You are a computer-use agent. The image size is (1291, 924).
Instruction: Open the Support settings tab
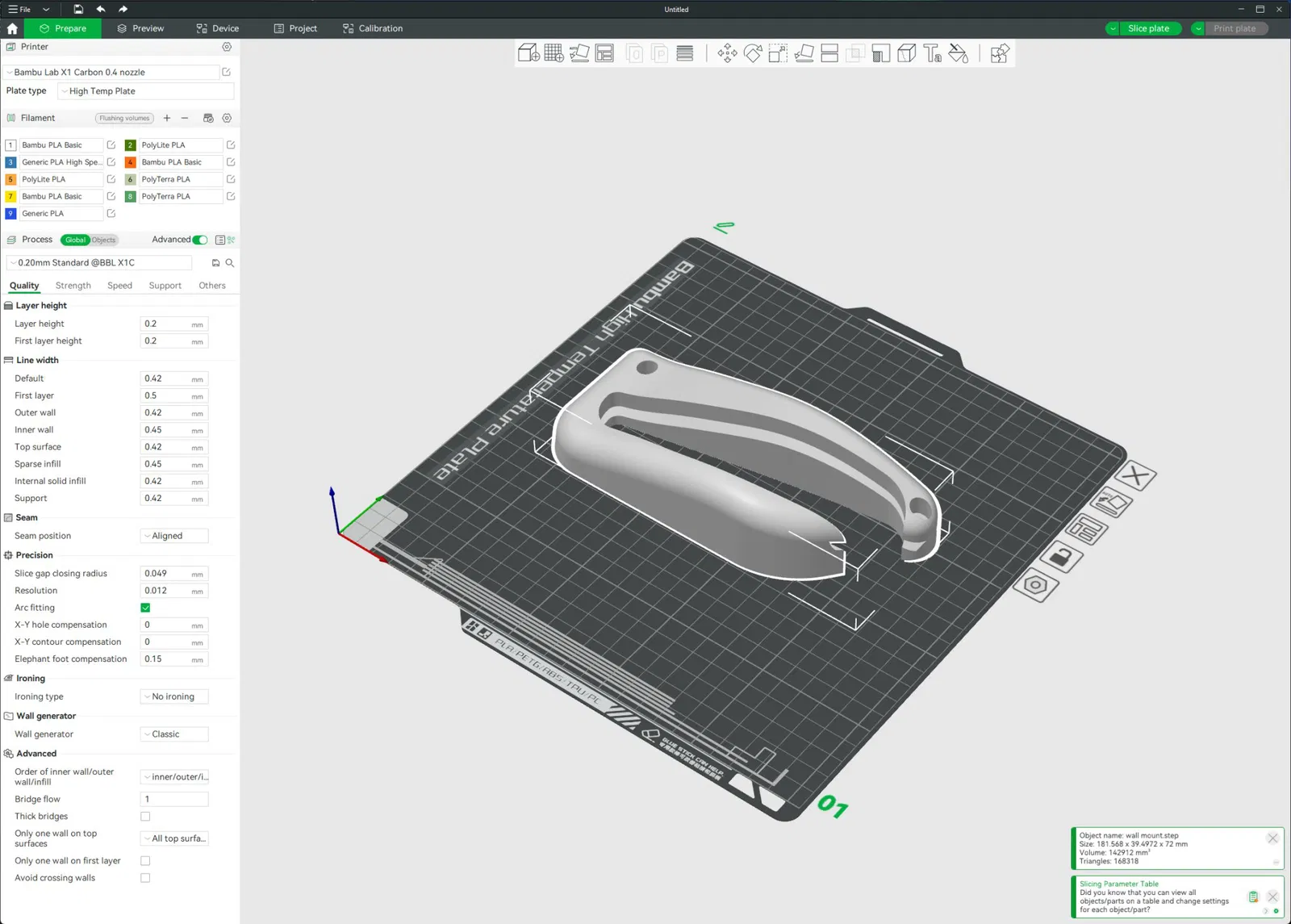coord(165,286)
